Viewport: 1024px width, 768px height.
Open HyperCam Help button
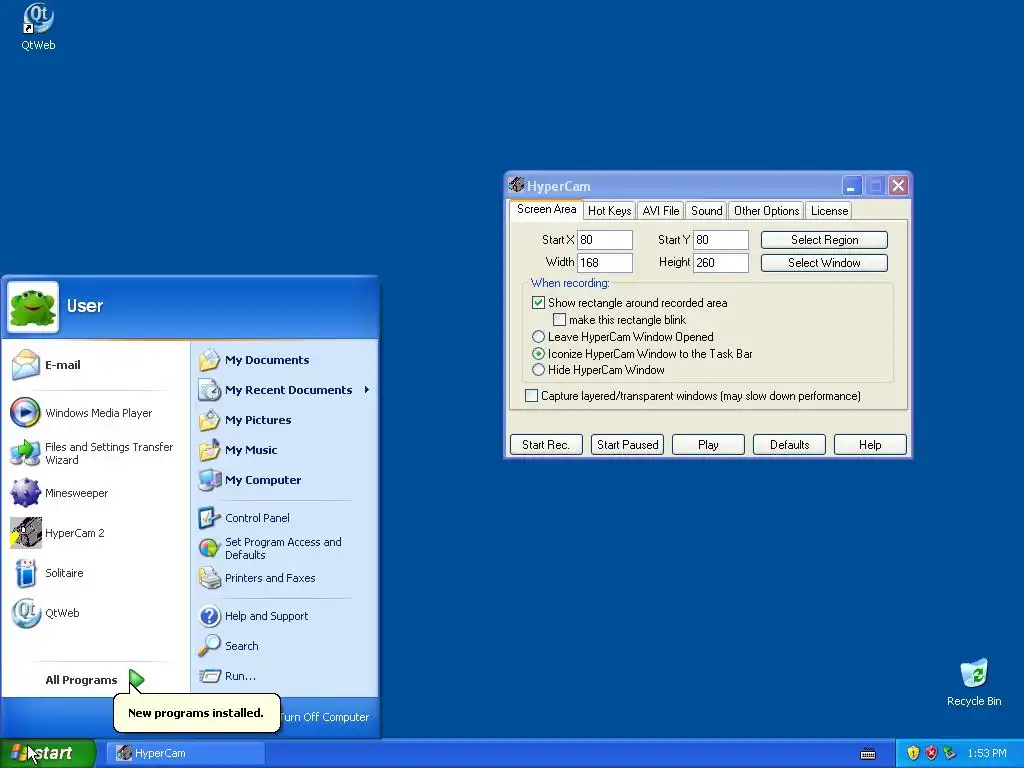coord(870,445)
